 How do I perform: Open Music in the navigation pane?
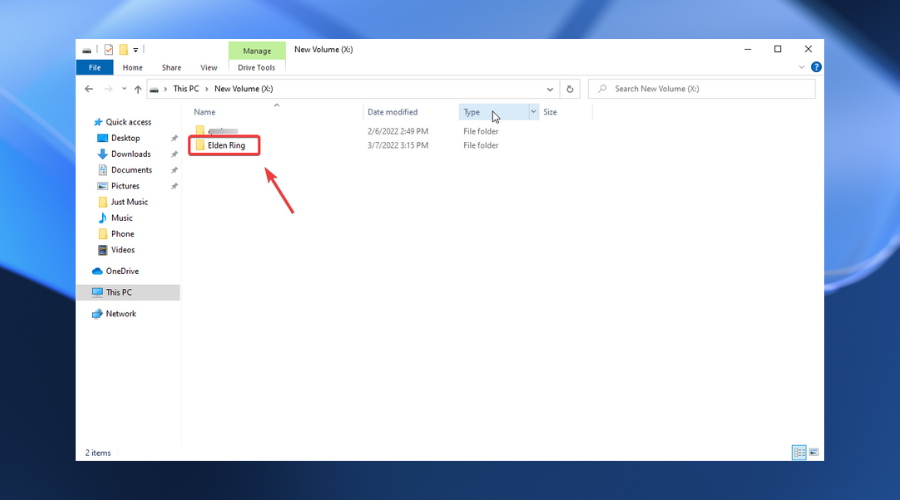click(x=115, y=218)
